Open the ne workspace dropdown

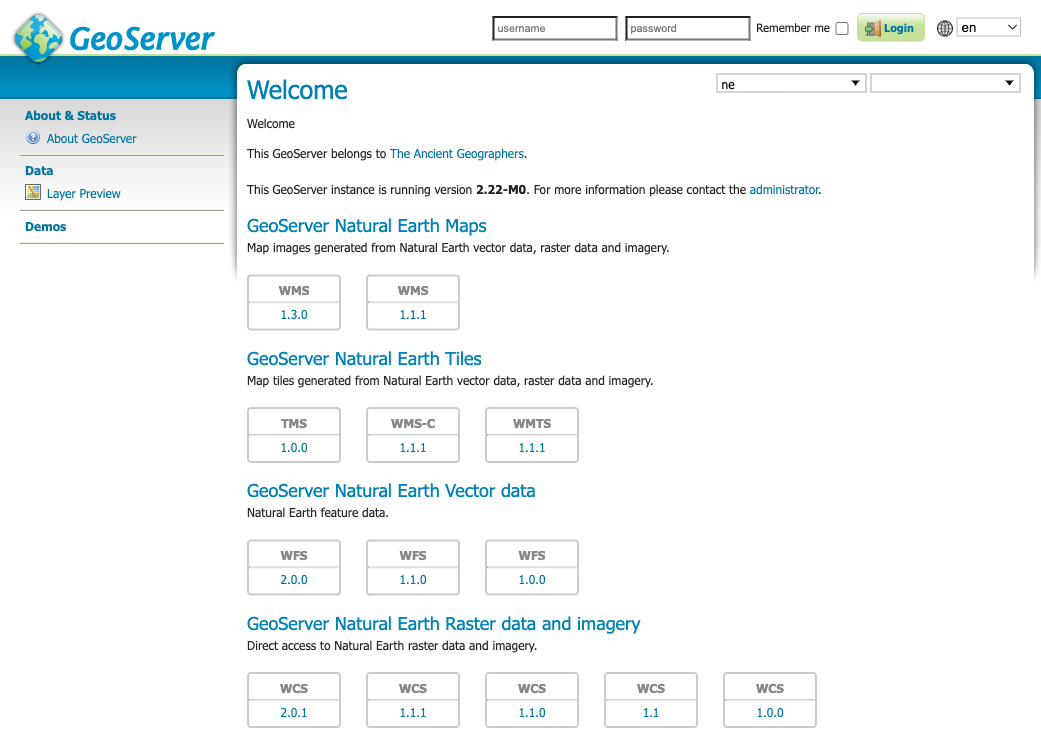(x=791, y=84)
